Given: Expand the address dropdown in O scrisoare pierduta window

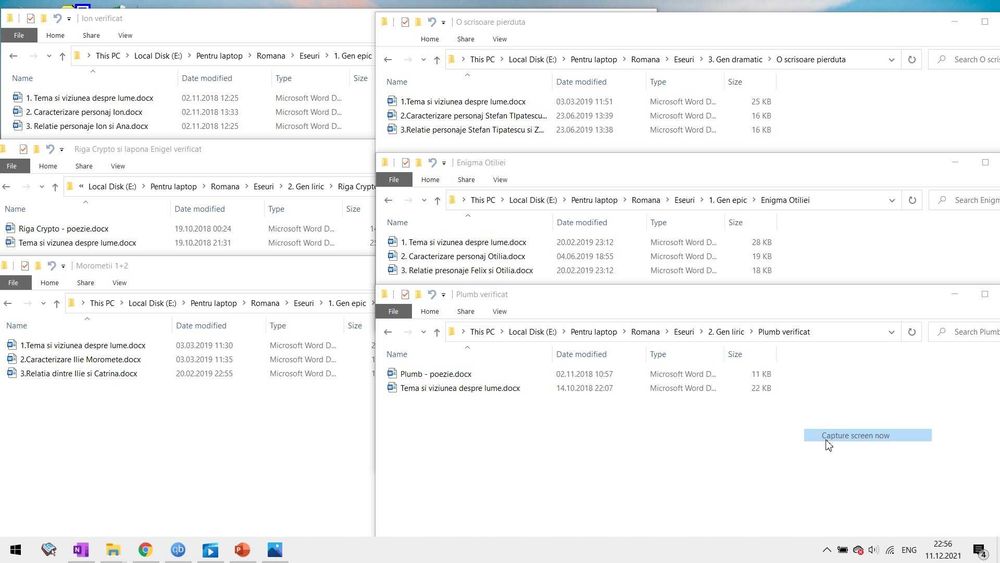Looking at the screenshot, I should 892,59.
